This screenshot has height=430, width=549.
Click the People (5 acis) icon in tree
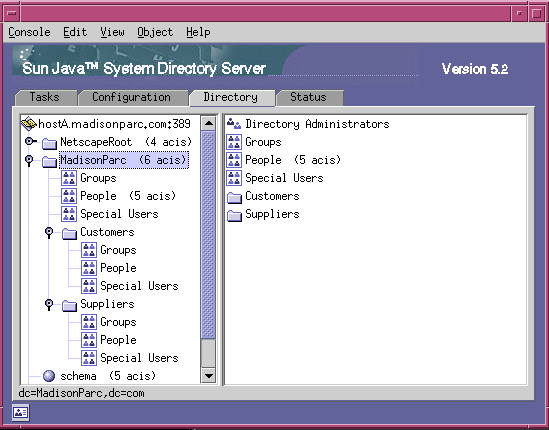[x=69, y=196]
